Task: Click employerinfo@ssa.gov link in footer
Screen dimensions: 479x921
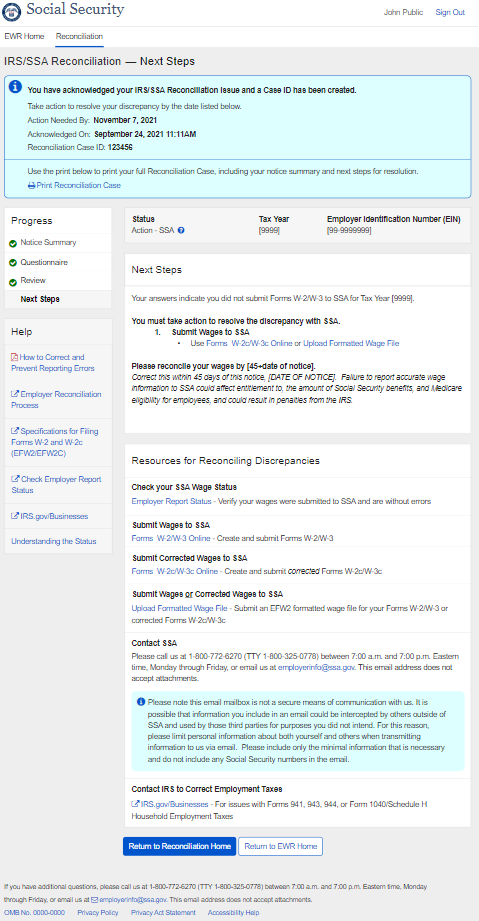Action: [133, 899]
